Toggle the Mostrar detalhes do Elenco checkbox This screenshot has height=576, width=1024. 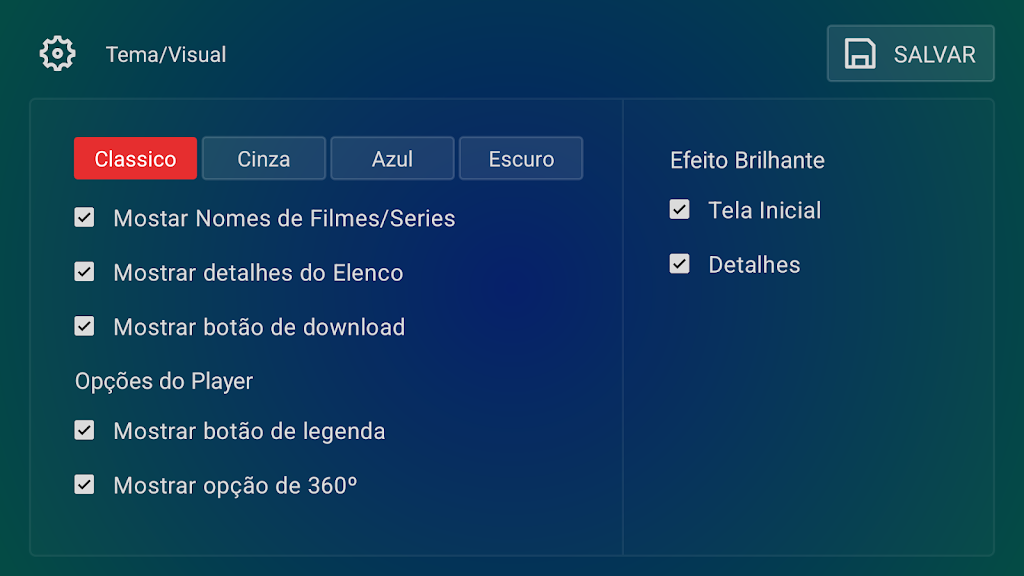pyautogui.click(x=85, y=272)
